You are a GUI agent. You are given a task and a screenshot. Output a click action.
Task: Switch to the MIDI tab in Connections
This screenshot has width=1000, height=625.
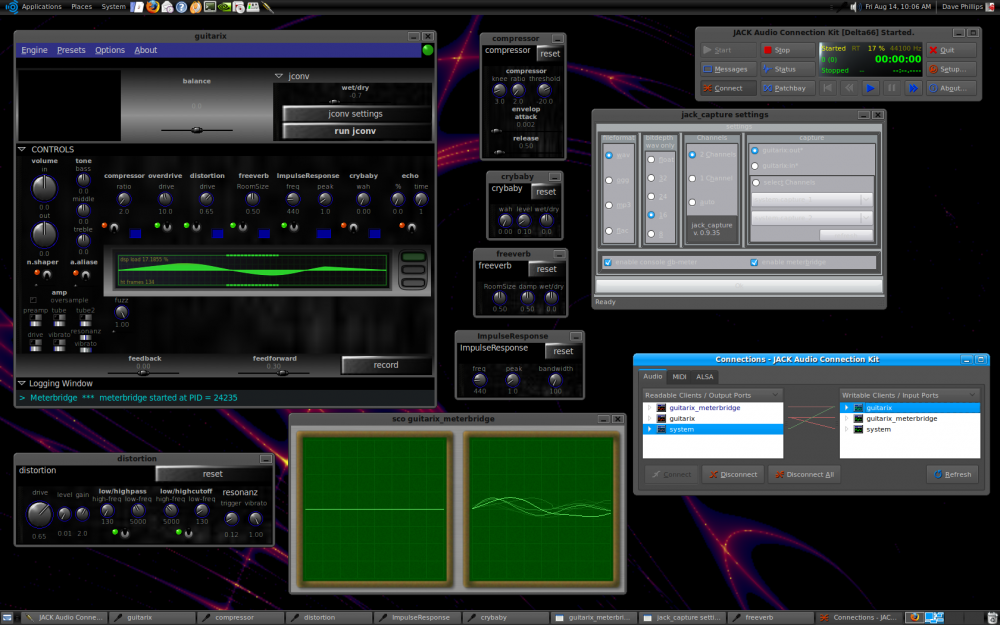pyautogui.click(x=679, y=377)
